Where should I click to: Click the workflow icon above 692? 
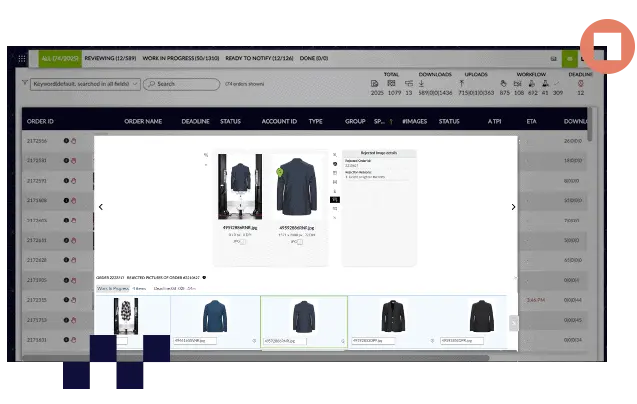point(532,83)
